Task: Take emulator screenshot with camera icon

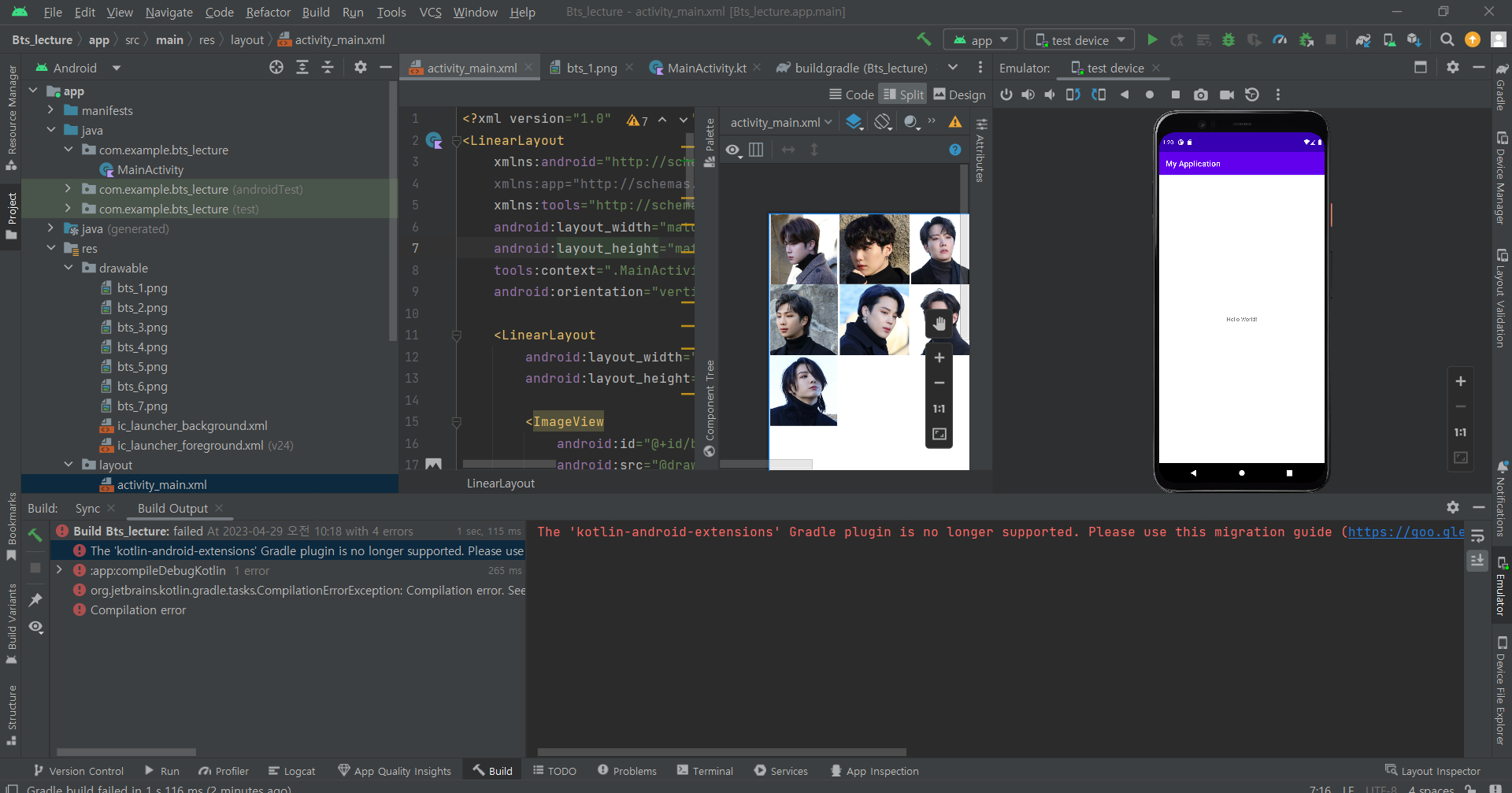Action: [x=1201, y=94]
